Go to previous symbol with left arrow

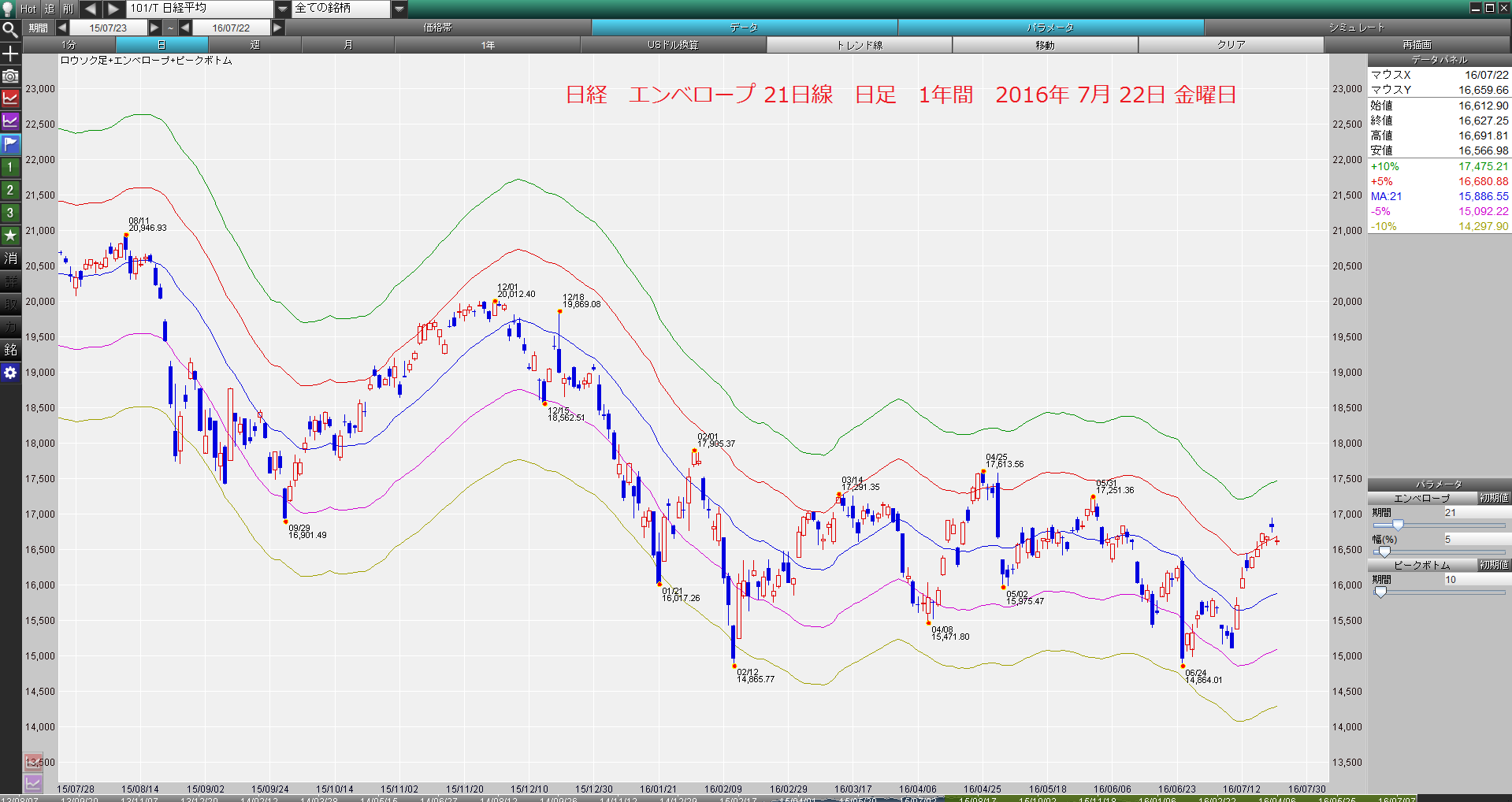coord(91,9)
